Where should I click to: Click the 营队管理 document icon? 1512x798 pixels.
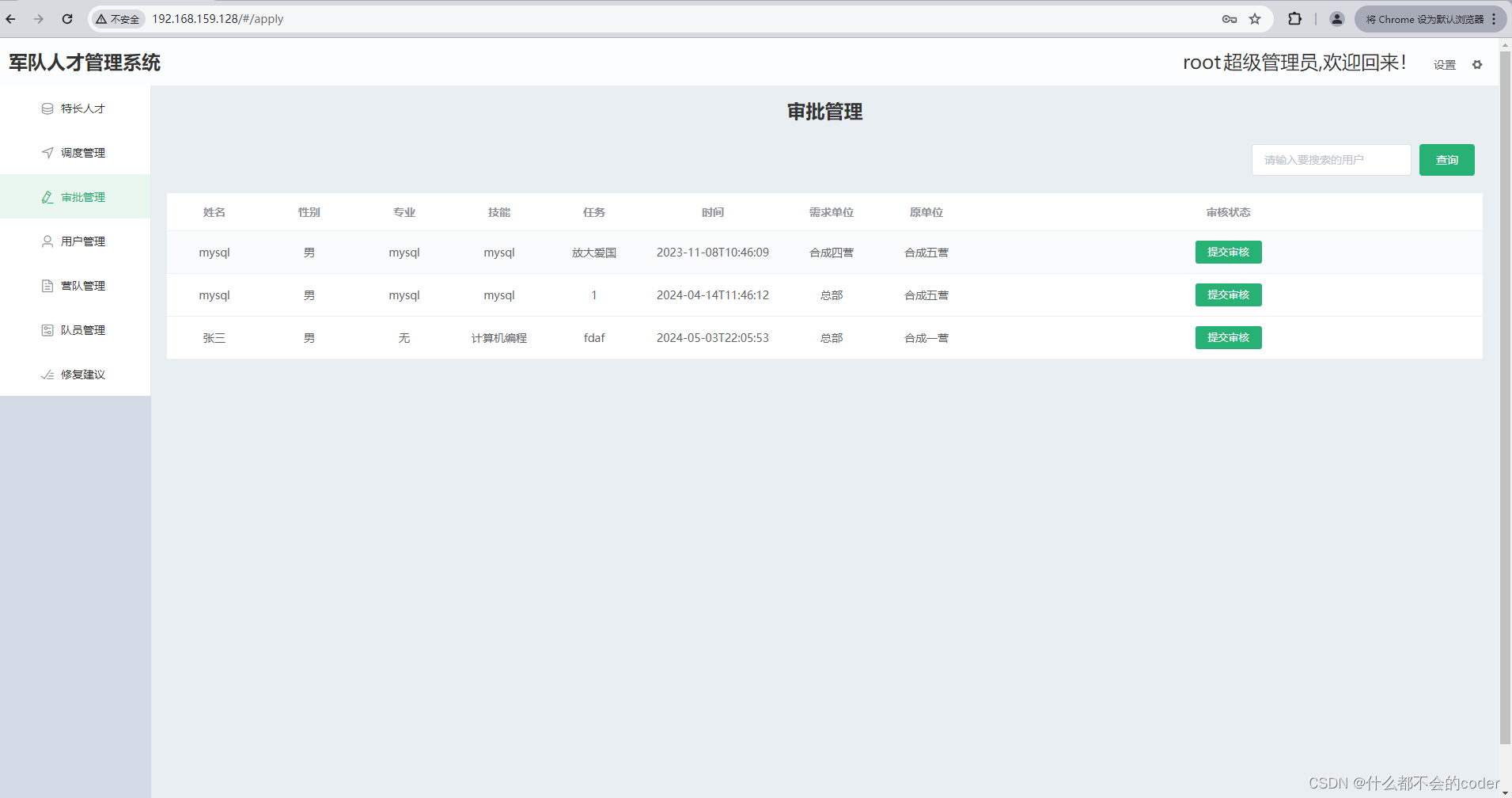[x=47, y=286]
